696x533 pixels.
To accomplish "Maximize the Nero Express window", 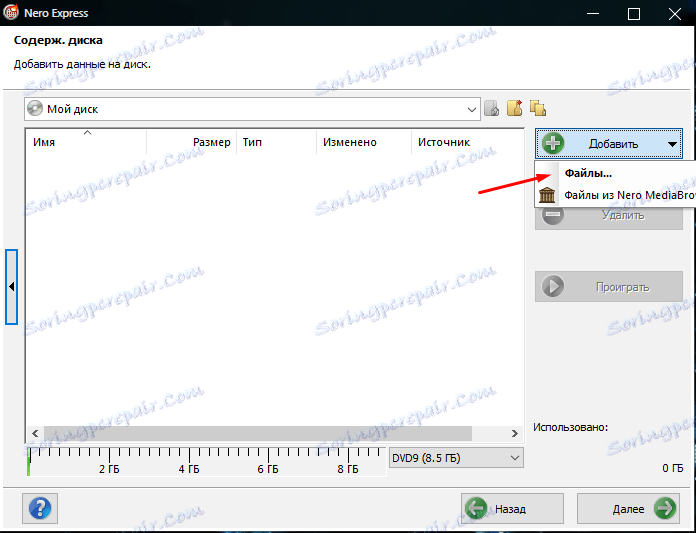I will (634, 14).
